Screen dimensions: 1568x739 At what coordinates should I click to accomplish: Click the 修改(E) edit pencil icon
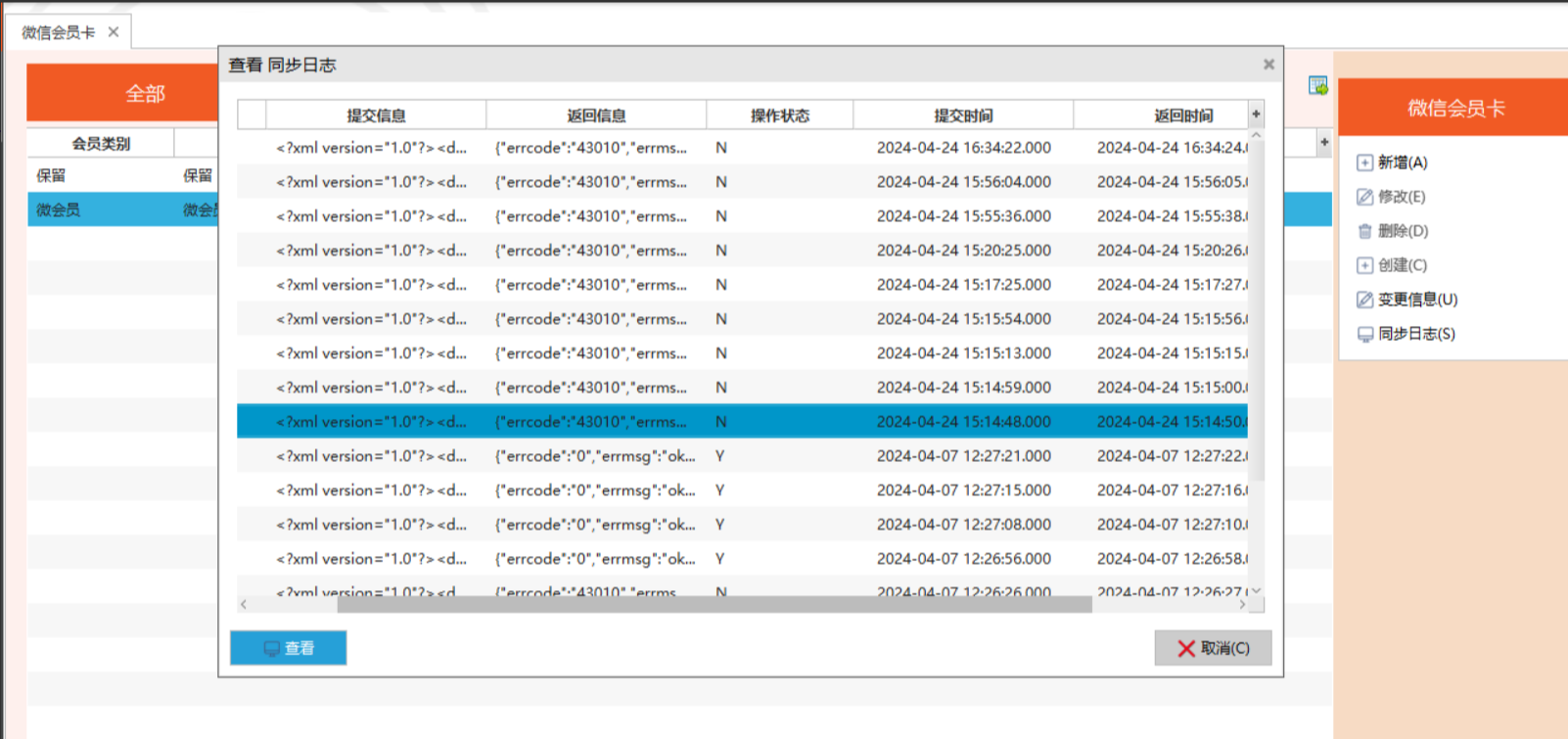tap(1364, 197)
